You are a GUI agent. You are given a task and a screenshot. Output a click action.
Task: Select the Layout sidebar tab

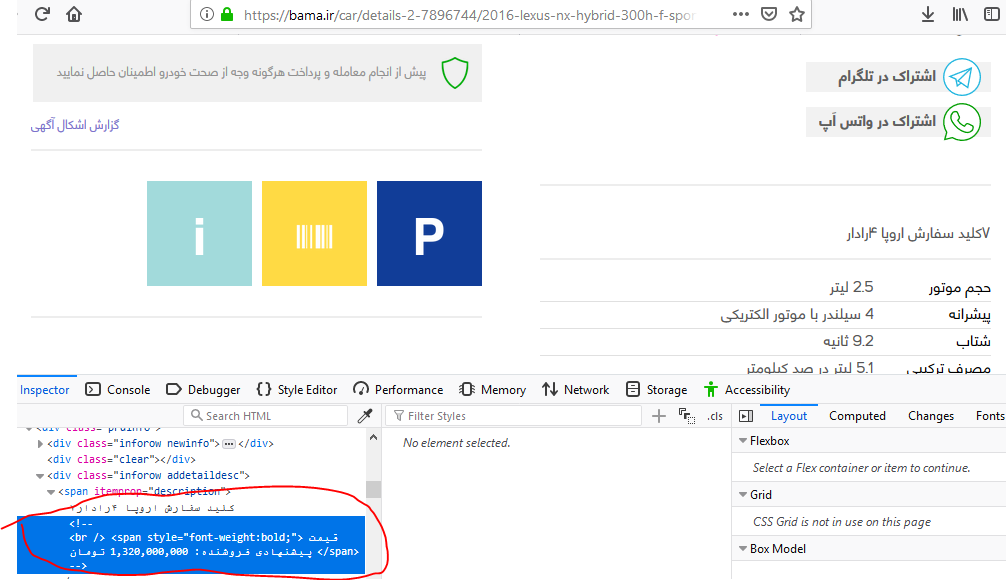[x=789, y=416]
